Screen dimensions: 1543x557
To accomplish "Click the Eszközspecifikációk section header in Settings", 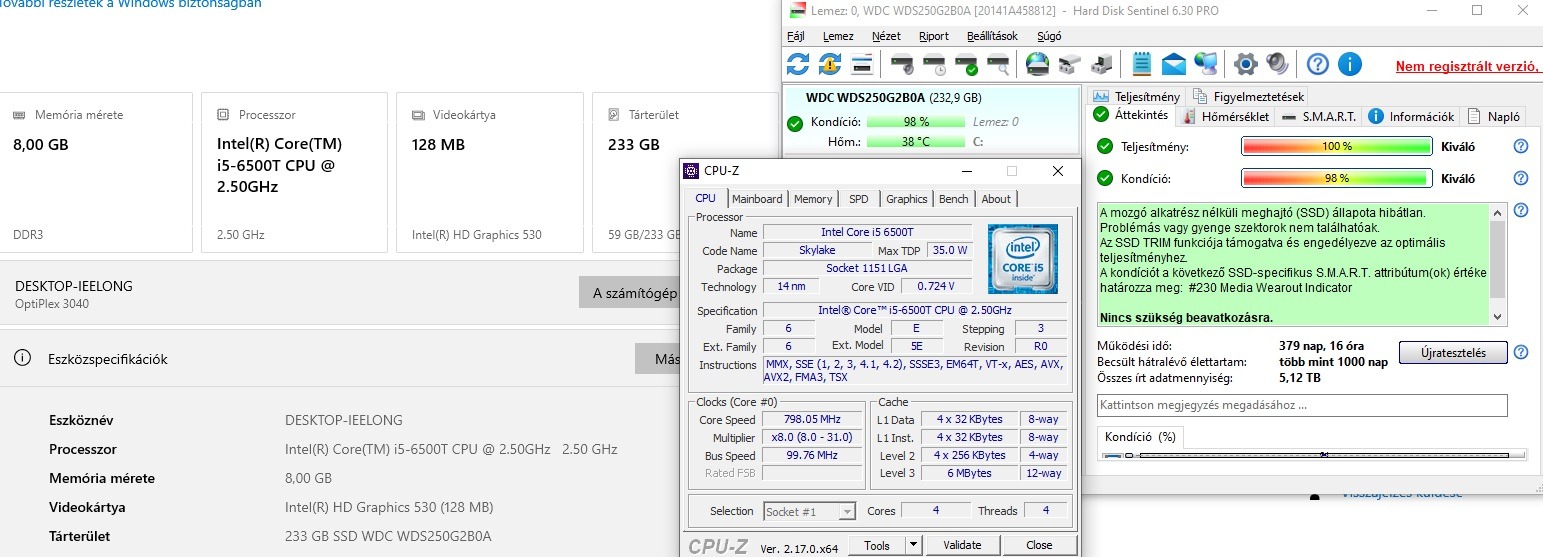I will point(108,358).
